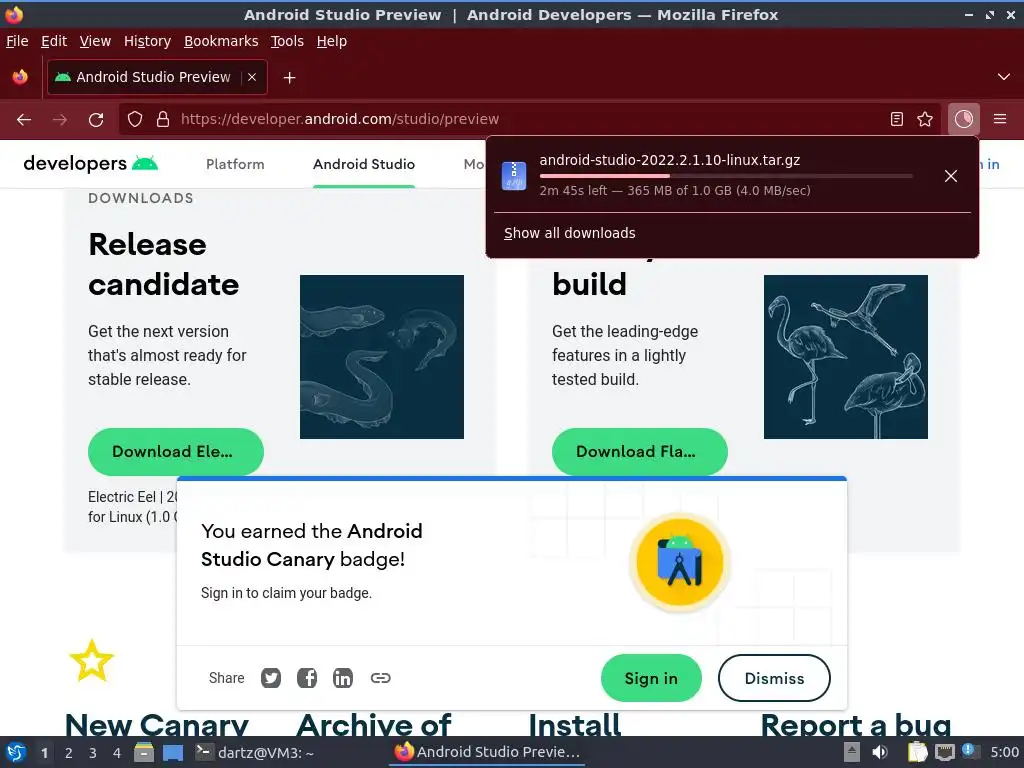Switch to workspace 2
The image size is (1024, 768).
[69, 753]
